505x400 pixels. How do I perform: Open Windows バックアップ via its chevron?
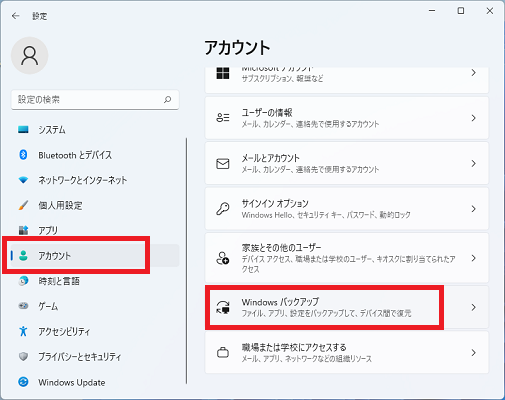tap(473, 307)
